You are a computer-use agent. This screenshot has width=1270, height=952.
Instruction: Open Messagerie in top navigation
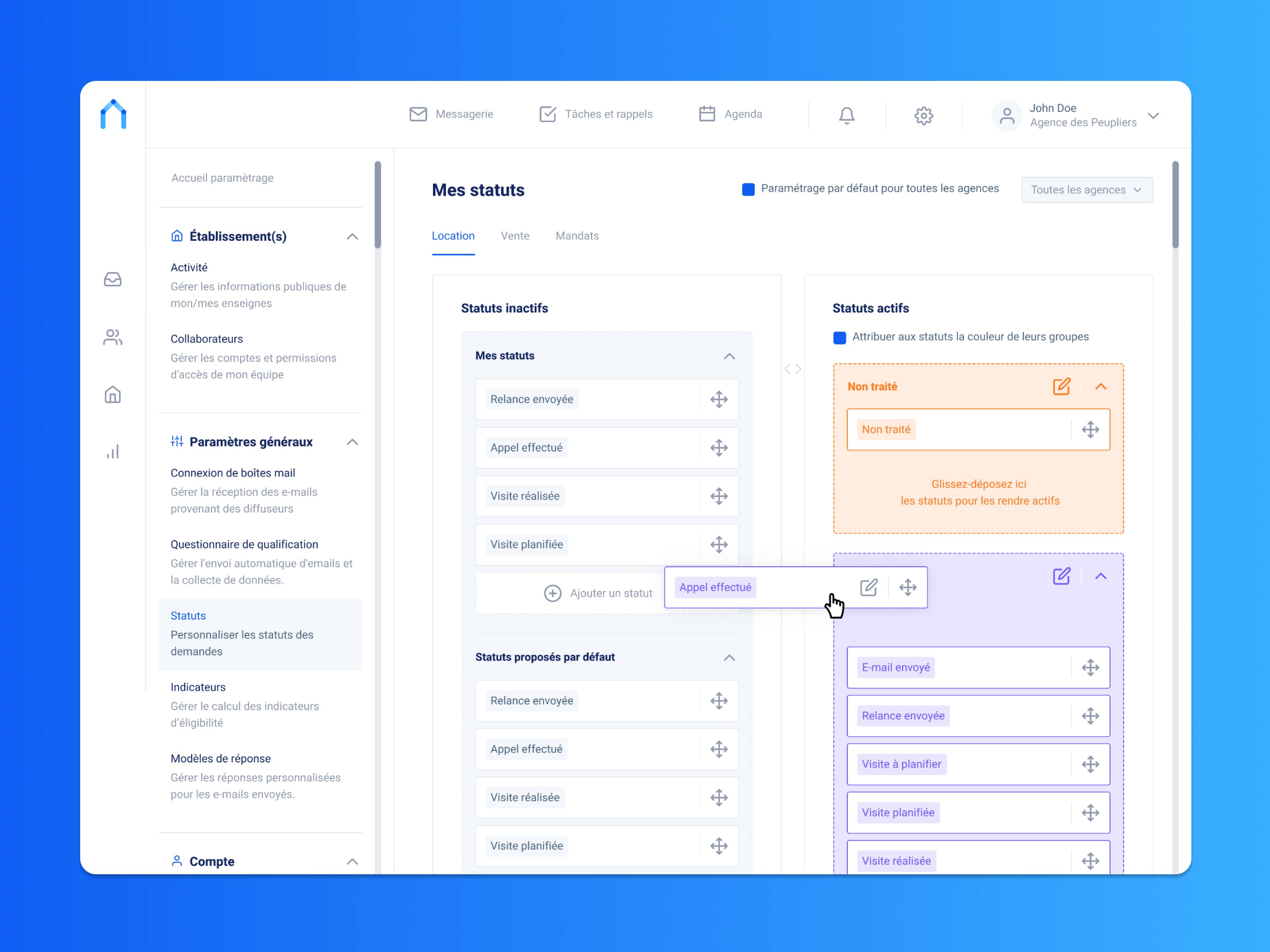[x=451, y=114]
